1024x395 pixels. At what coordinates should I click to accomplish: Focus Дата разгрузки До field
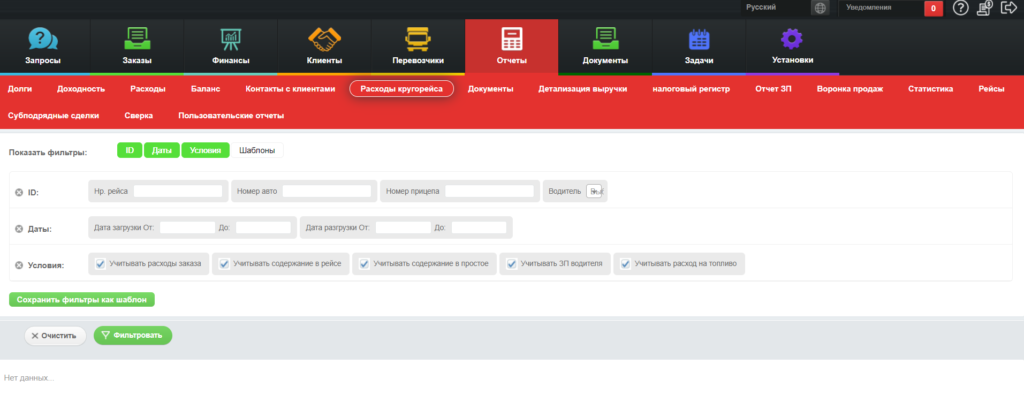(479, 227)
